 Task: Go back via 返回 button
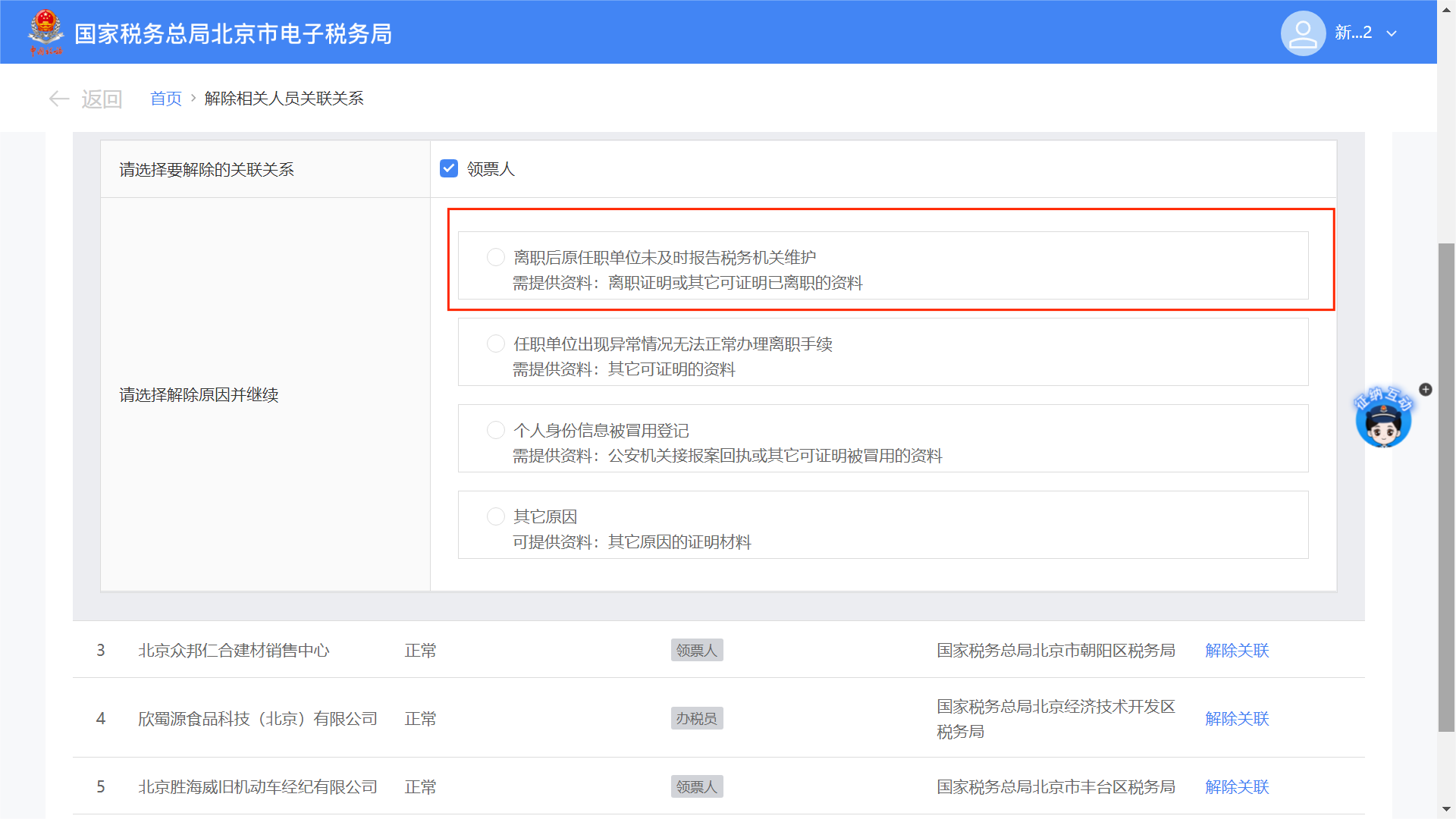pos(102,99)
